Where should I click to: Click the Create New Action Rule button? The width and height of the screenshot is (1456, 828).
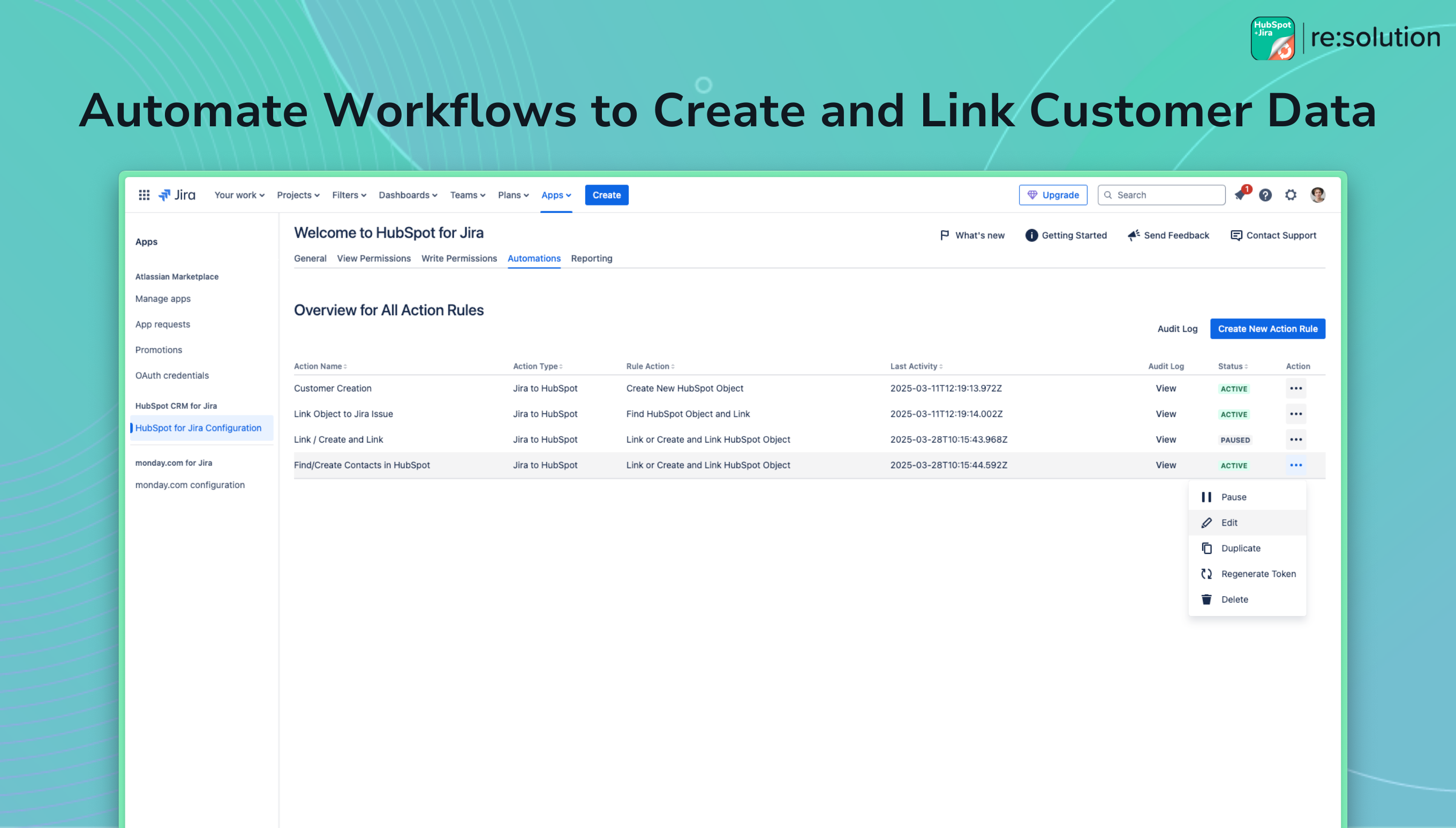pos(1267,329)
